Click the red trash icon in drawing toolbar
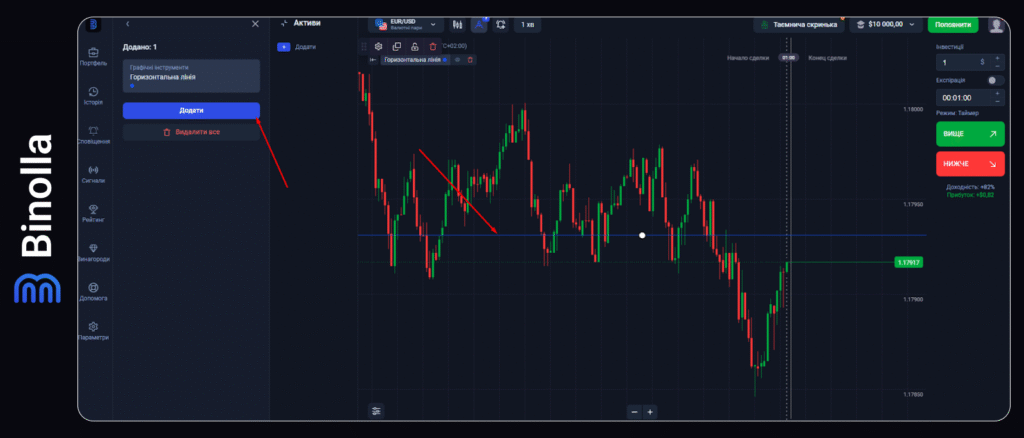The image size is (1024, 438). point(433,46)
